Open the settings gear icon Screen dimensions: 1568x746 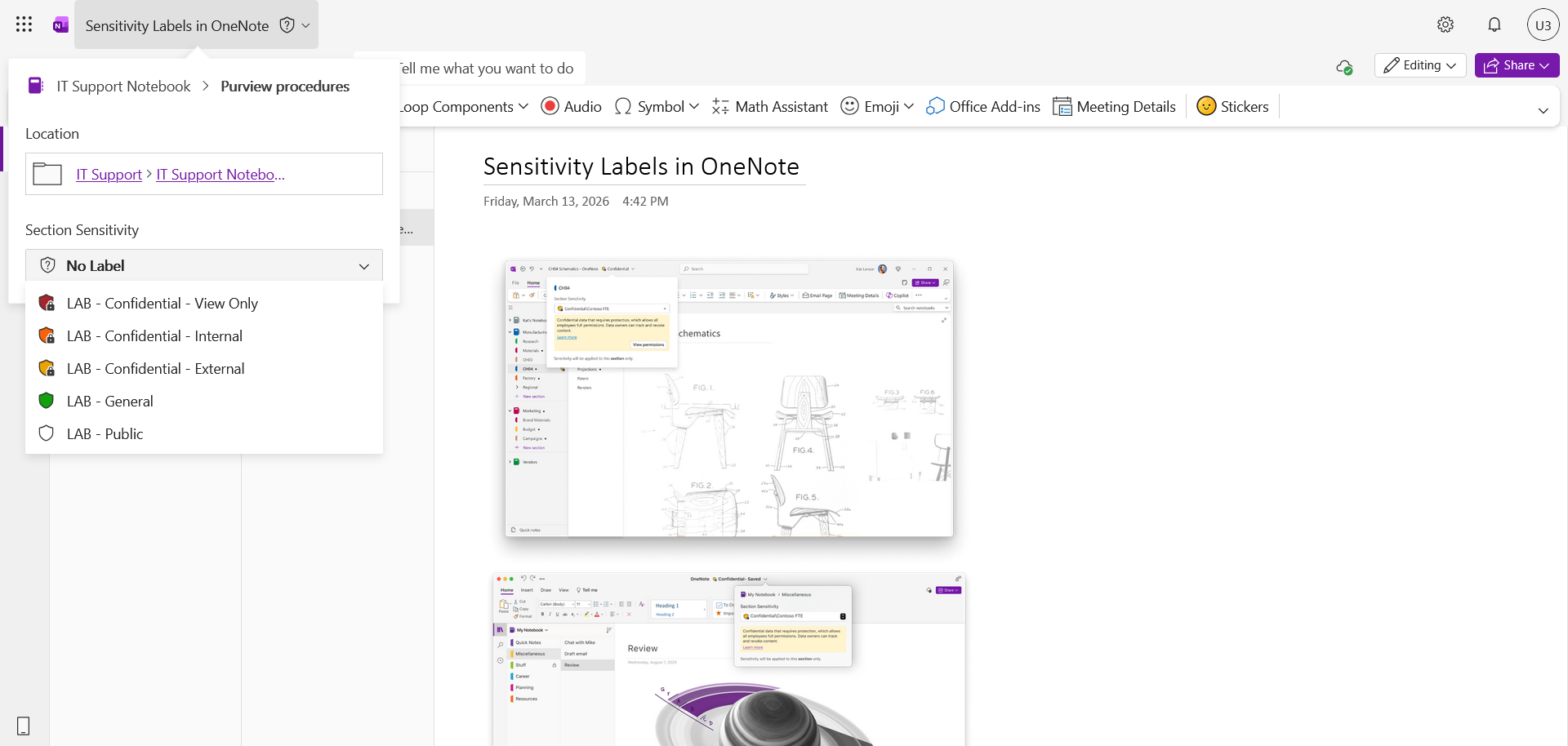(x=1445, y=24)
